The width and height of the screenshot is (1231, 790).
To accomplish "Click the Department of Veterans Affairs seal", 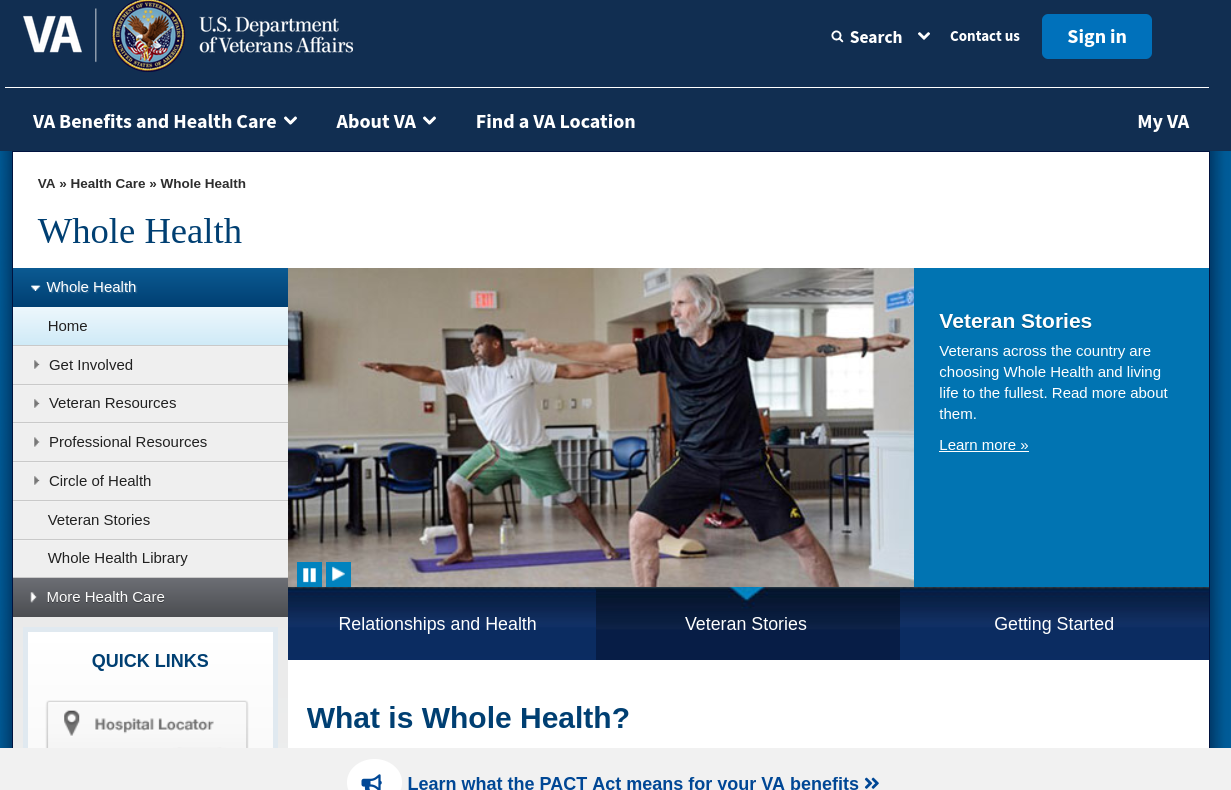I will coord(148,36).
